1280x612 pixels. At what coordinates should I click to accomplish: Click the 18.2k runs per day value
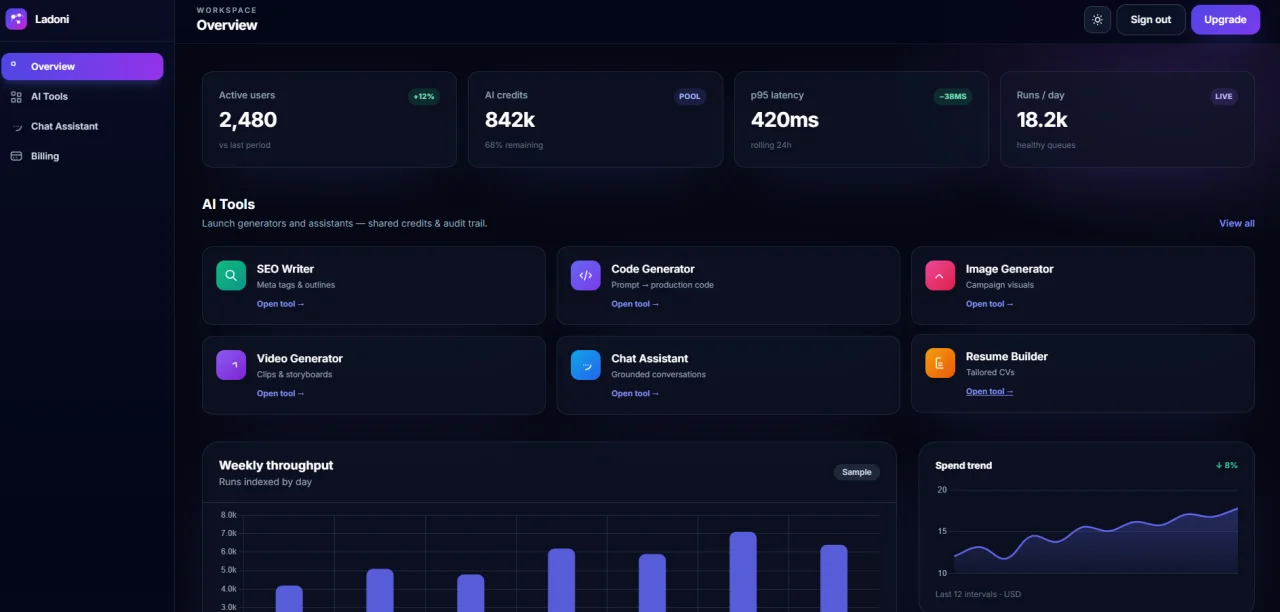(x=1042, y=120)
